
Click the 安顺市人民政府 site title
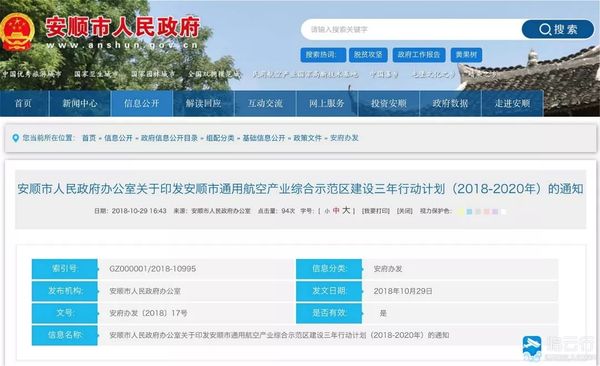coord(123,27)
